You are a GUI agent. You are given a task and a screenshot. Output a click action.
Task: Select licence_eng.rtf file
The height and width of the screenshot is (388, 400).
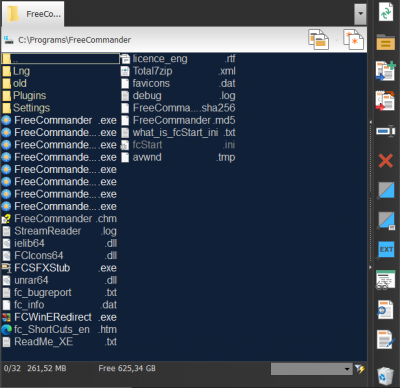point(178,59)
